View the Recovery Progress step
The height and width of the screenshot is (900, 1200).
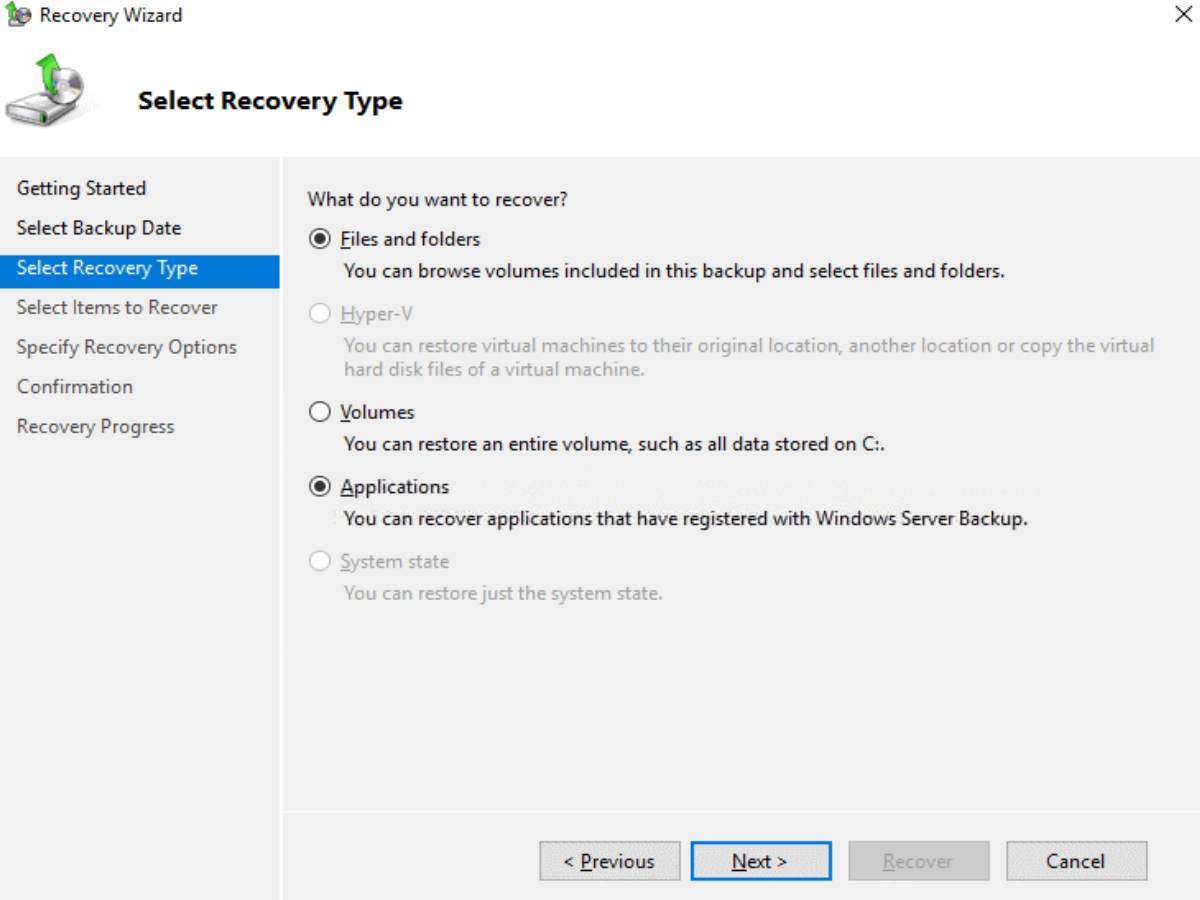coord(95,426)
